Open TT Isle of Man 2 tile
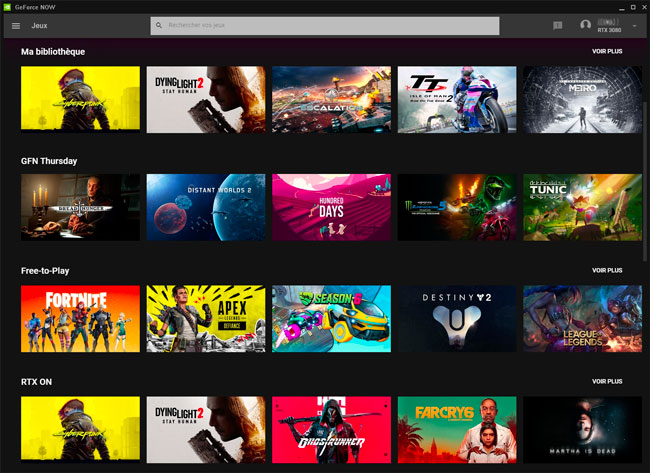Viewport: 650px width, 473px height. click(457, 100)
